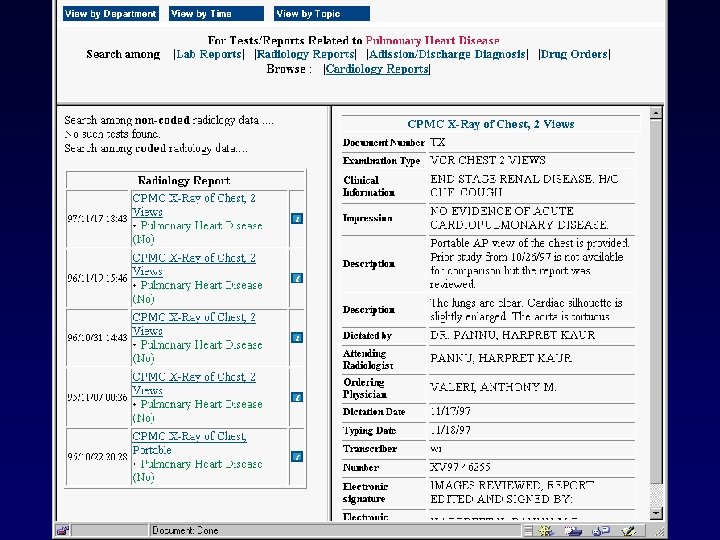Click the Document Number field label
This screenshot has height=540, width=720.
click(383, 143)
